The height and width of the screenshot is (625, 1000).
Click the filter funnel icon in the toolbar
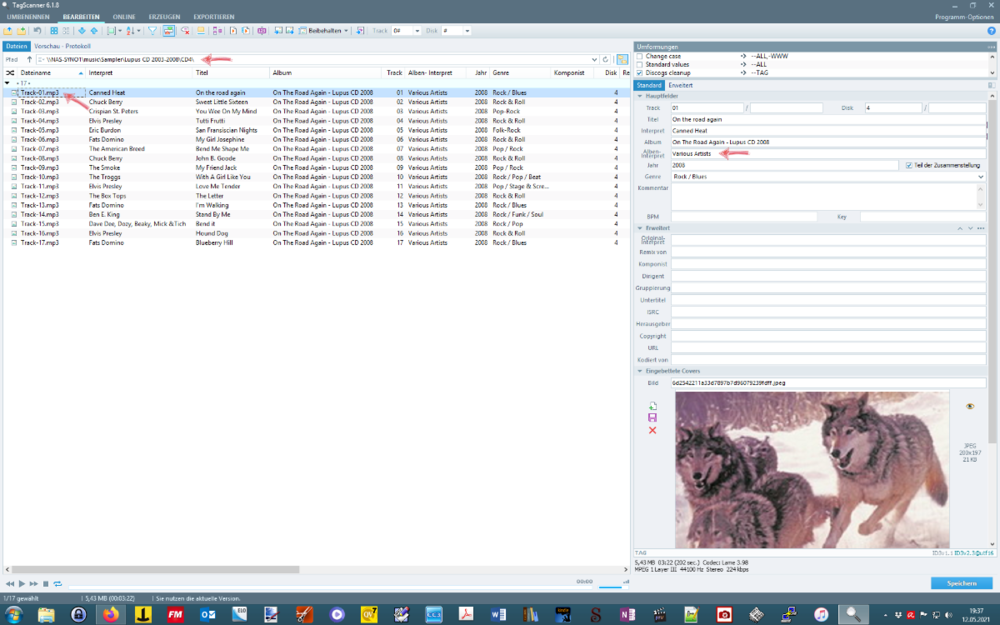pyautogui.click(x=153, y=30)
